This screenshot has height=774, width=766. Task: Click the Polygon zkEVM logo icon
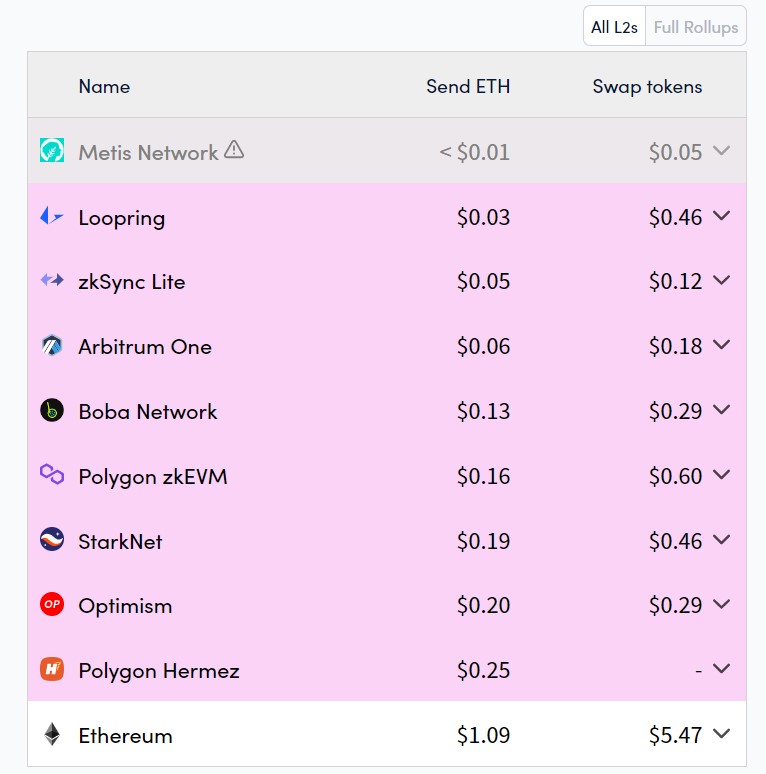pos(52,474)
